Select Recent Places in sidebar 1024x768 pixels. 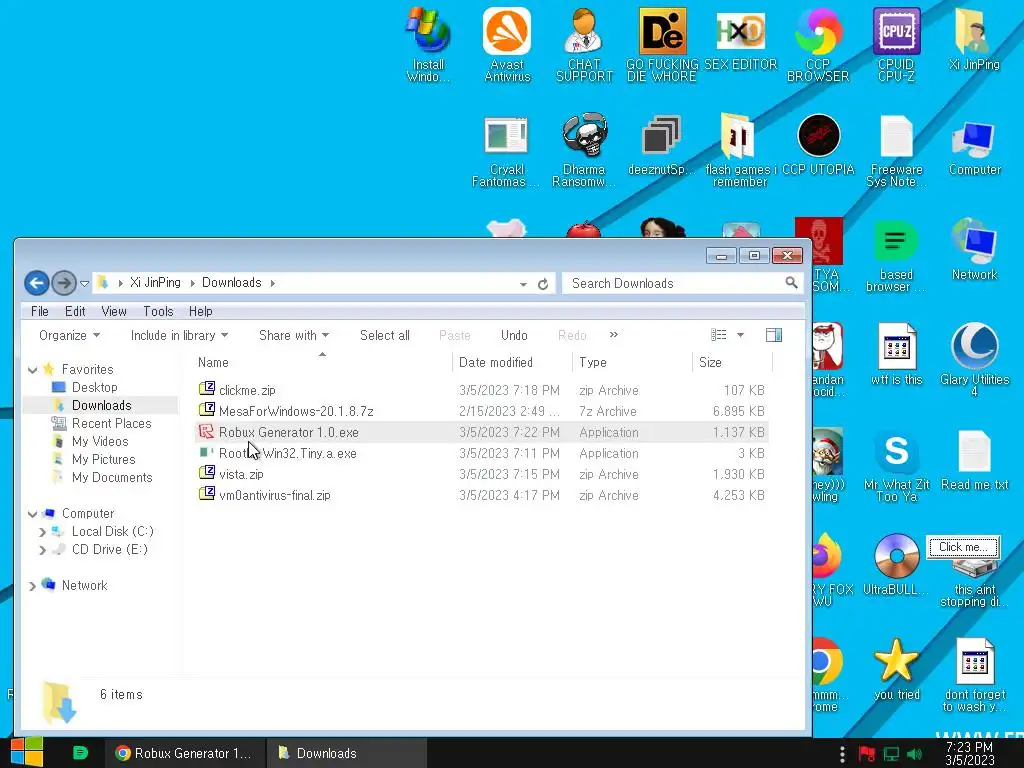point(112,423)
